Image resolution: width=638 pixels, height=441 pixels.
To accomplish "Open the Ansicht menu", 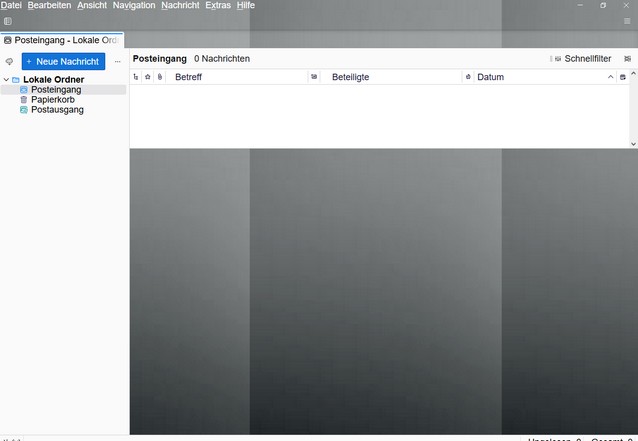I will pyautogui.click(x=92, y=5).
